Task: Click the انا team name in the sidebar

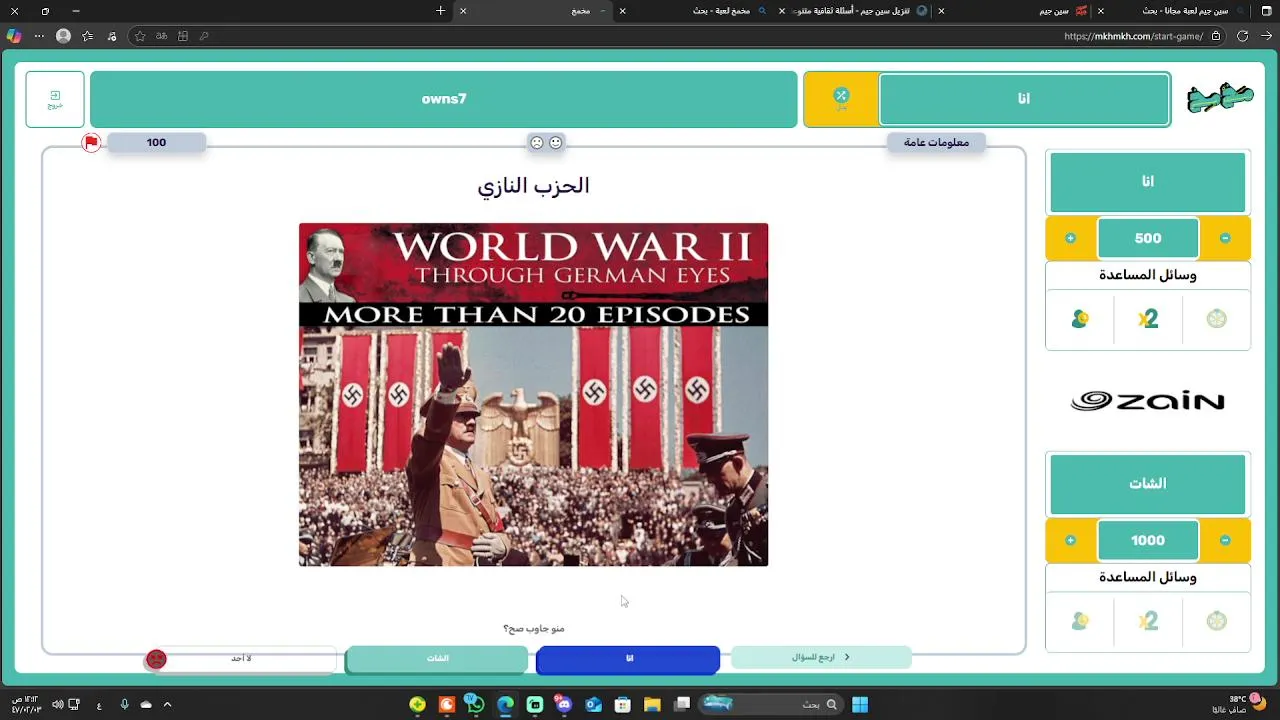Action: 1148,182
